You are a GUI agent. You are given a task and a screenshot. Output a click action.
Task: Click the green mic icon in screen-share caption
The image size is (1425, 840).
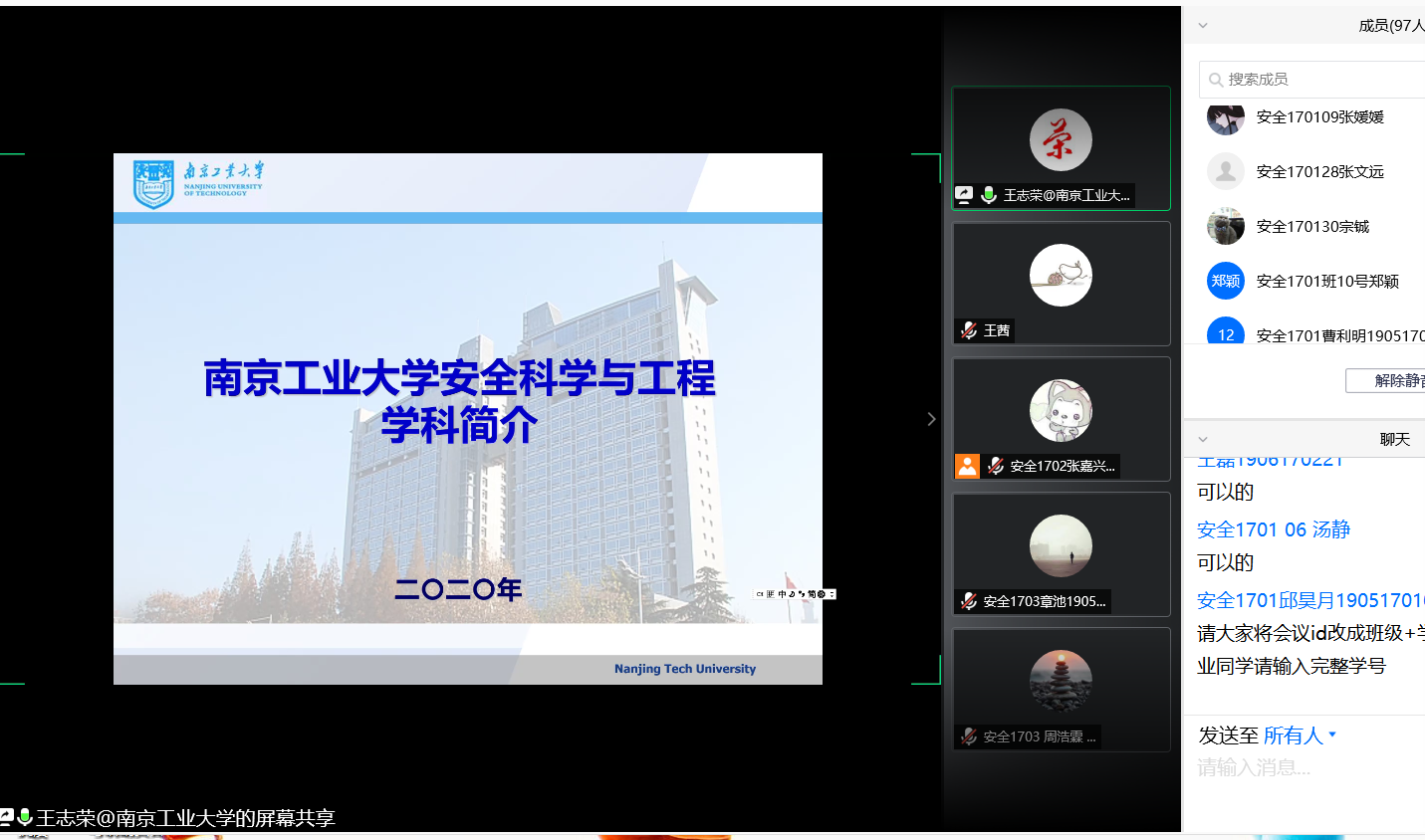[25, 817]
